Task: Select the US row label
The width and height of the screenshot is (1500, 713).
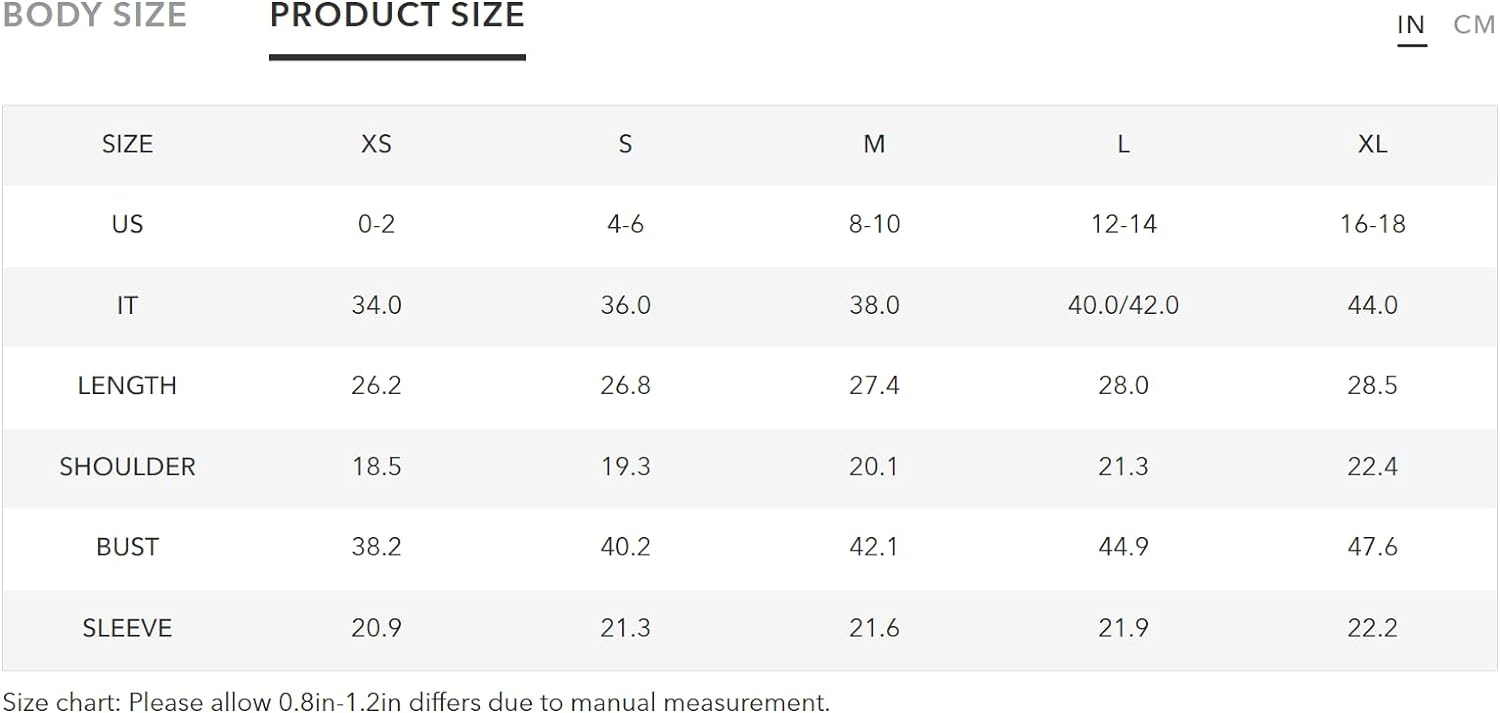Action: [127, 224]
